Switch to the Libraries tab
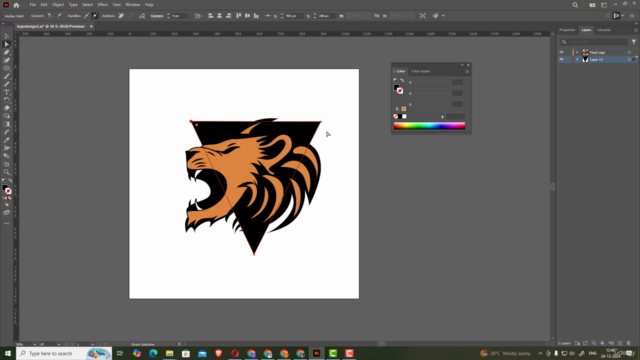 [604, 30]
